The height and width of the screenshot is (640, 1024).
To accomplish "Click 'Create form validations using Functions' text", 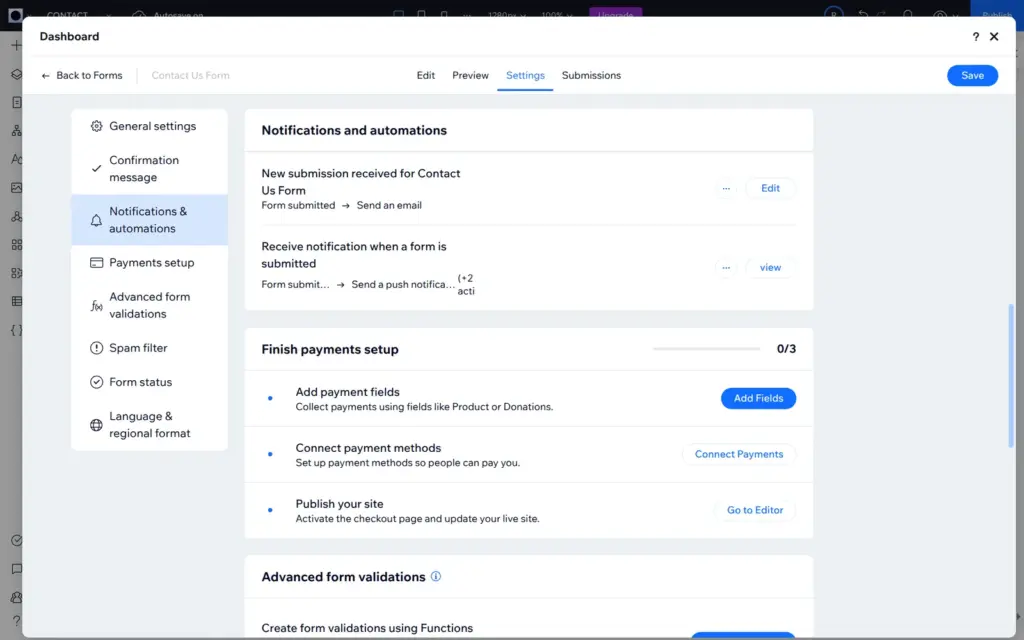I will coord(366,628).
